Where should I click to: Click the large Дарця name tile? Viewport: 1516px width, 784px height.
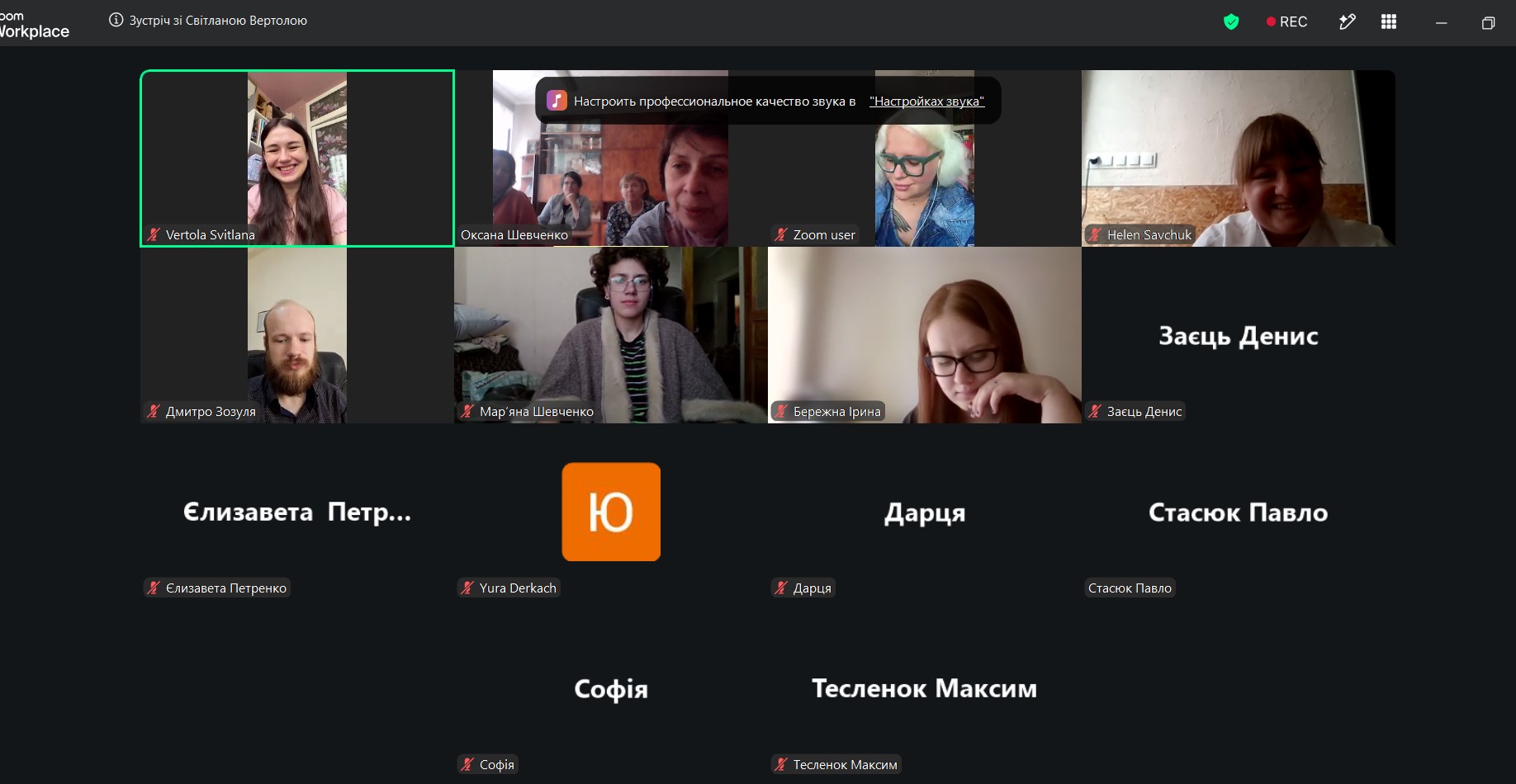pyautogui.click(x=925, y=513)
